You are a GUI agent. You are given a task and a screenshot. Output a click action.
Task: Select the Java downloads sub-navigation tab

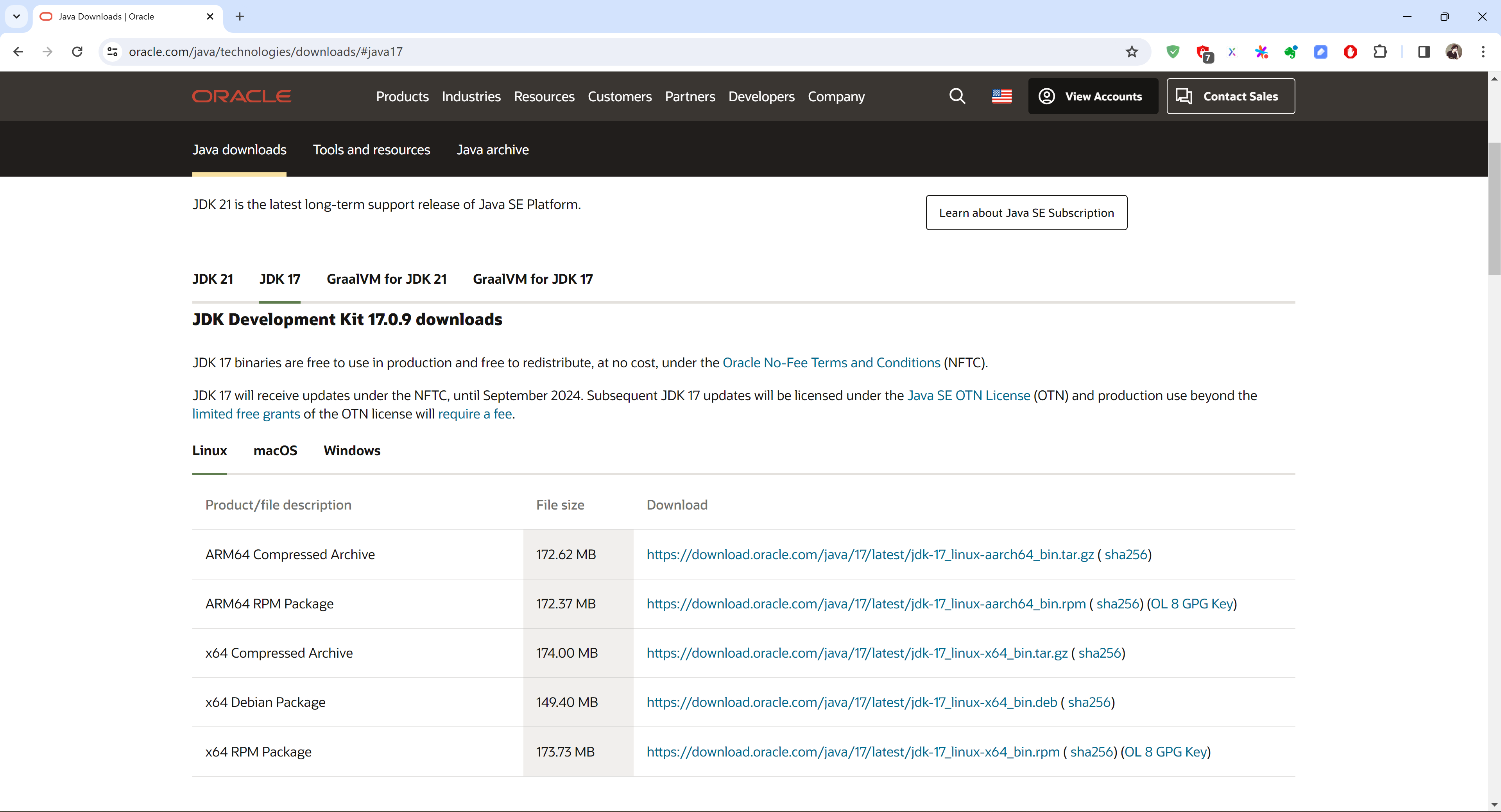[x=239, y=150]
